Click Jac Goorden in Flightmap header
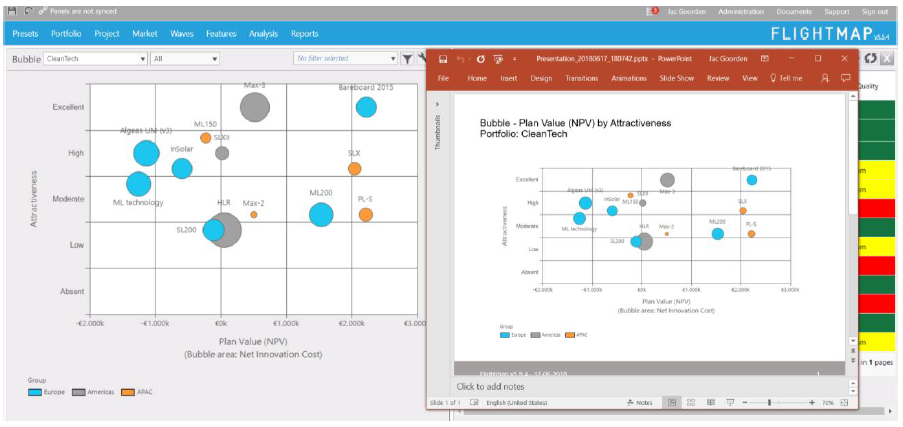Viewport: 903px width, 427px height. 686,12
